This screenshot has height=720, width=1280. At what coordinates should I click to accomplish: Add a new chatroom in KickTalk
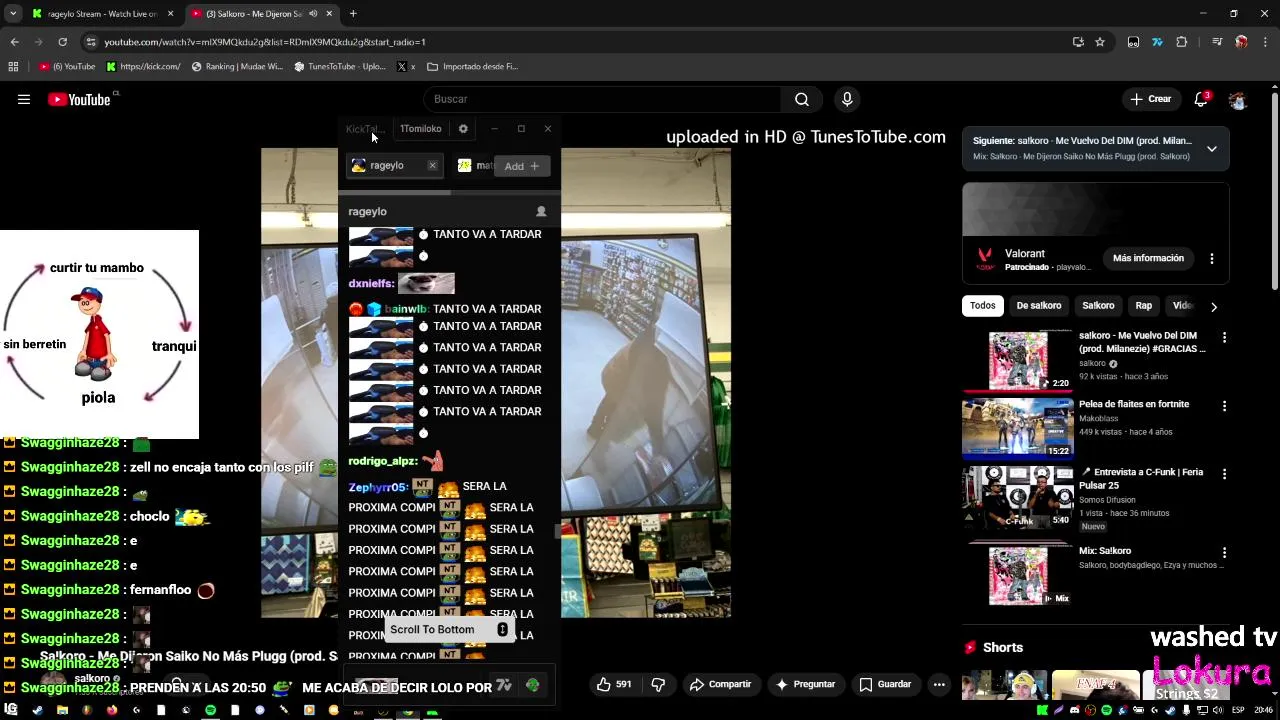521,166
